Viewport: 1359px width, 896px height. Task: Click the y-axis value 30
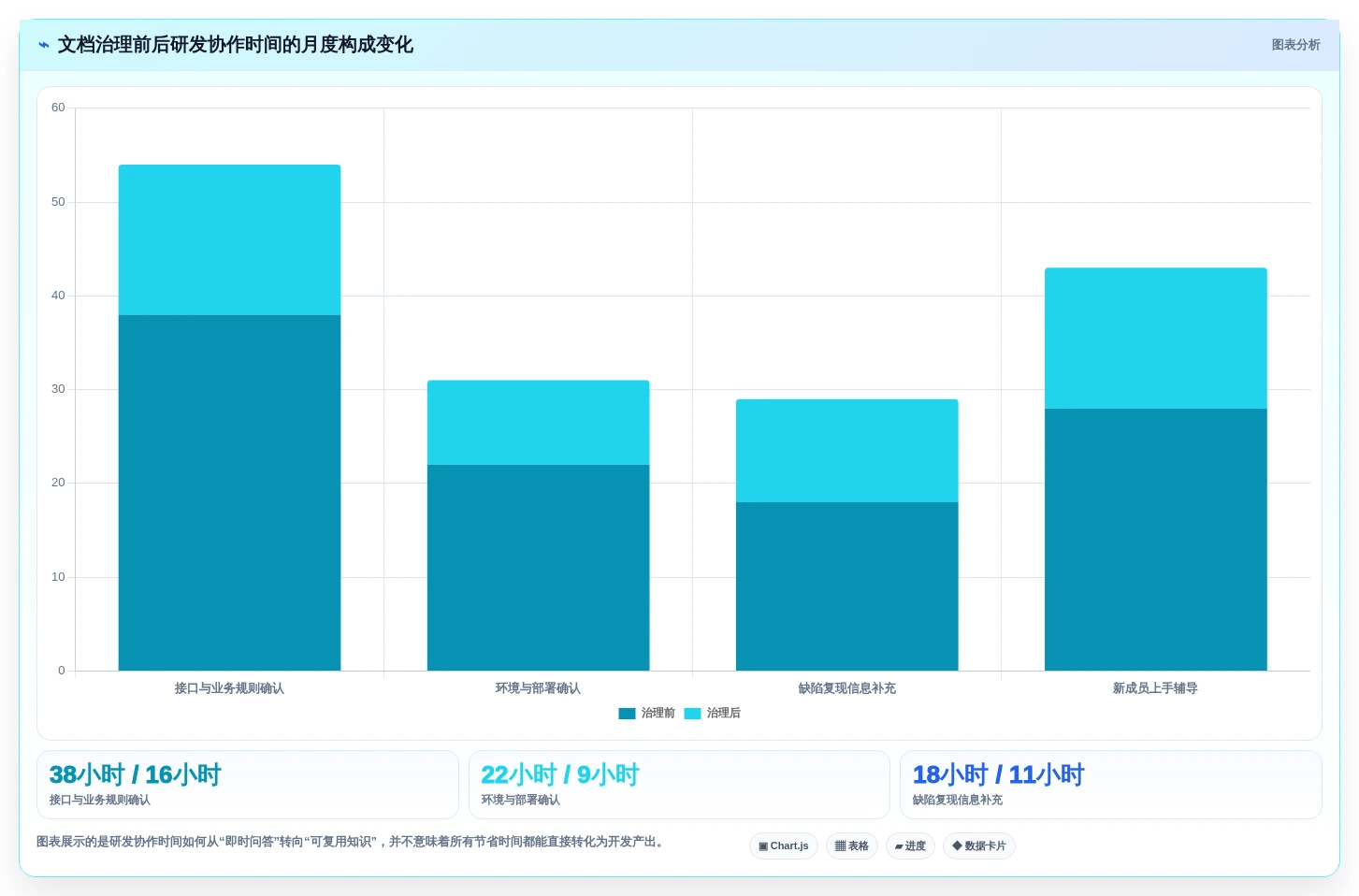coord(58,389)
